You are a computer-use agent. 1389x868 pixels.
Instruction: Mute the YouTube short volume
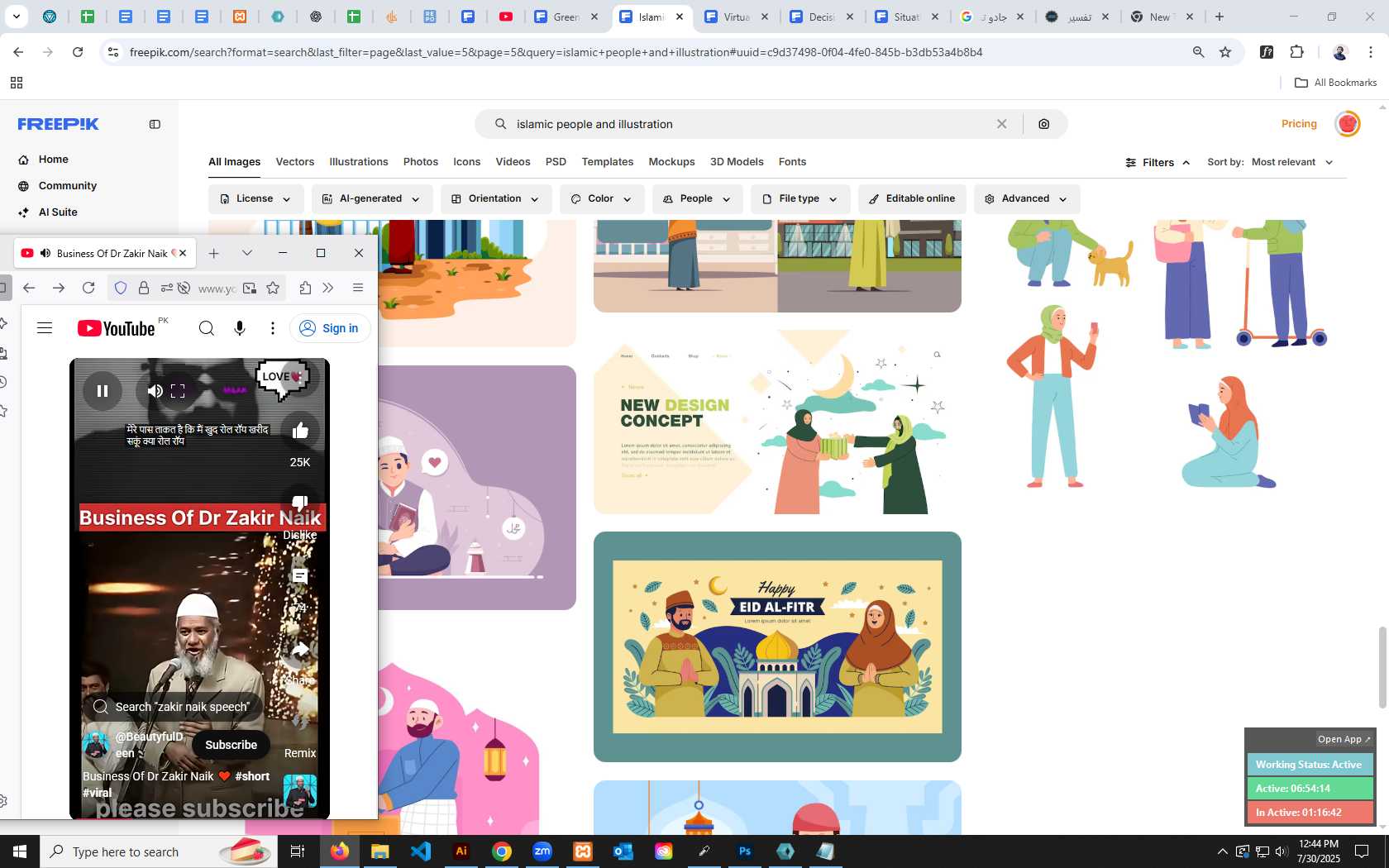pos(155,391)
